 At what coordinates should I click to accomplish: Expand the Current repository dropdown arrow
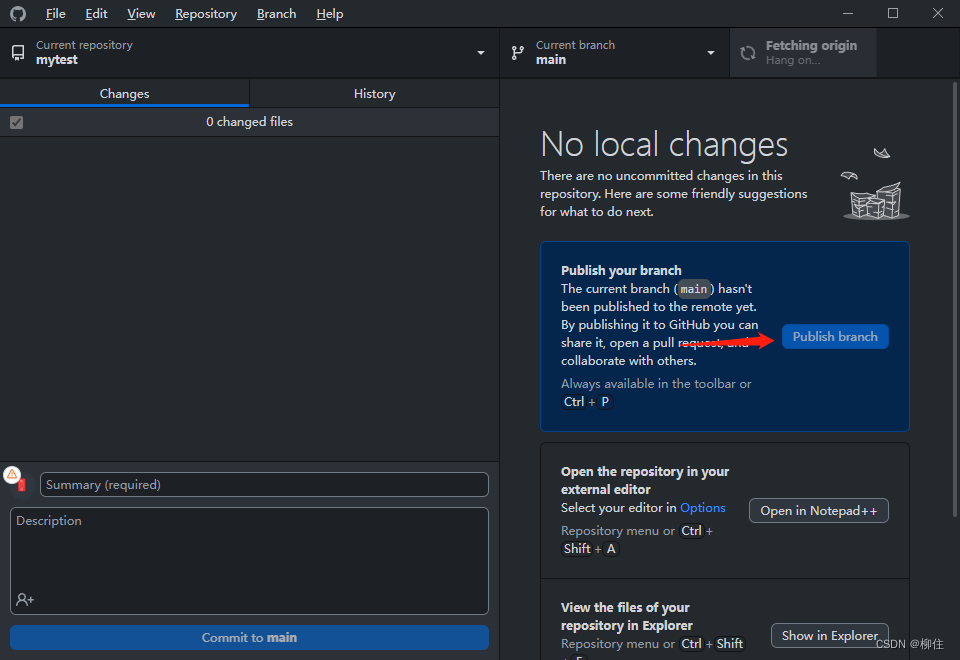[x=481, y=53]
